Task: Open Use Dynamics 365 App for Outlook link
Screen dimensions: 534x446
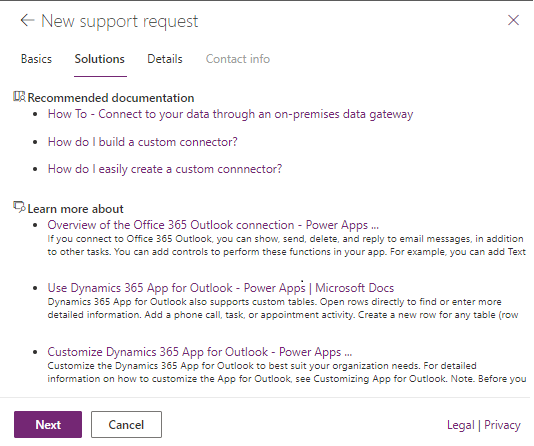Action: 221,288
